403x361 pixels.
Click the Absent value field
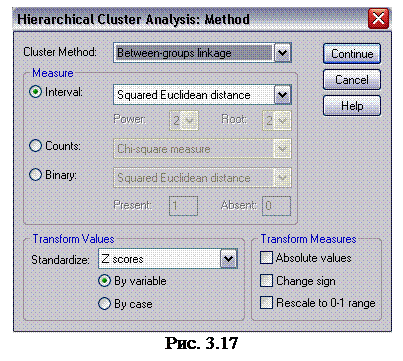277,206
